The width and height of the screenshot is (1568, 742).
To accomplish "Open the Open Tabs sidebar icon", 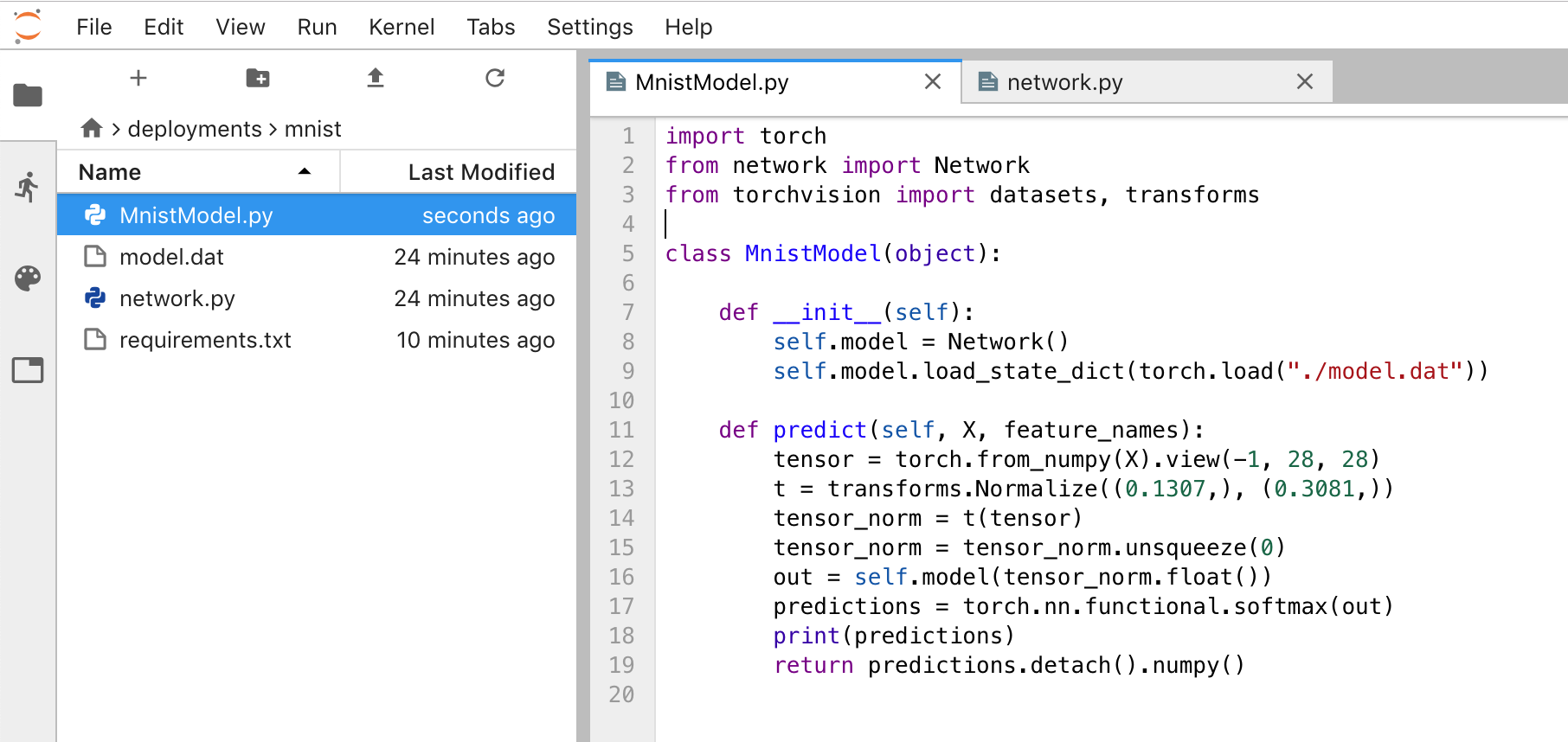I will pyautogui.click(x=28, y=370).
